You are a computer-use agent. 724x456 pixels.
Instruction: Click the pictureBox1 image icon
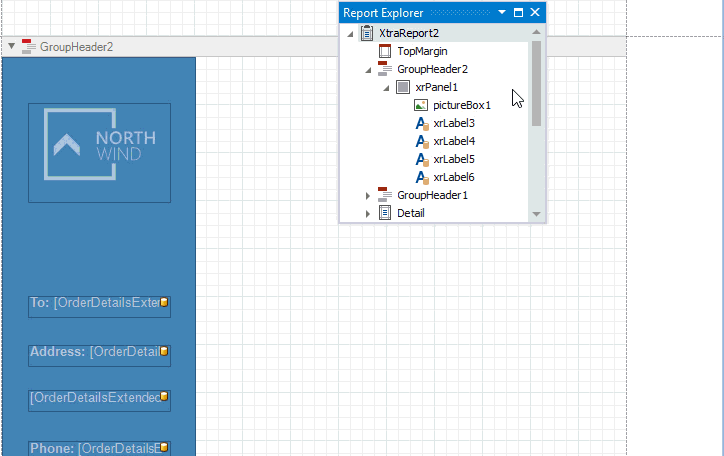point(421,105)
